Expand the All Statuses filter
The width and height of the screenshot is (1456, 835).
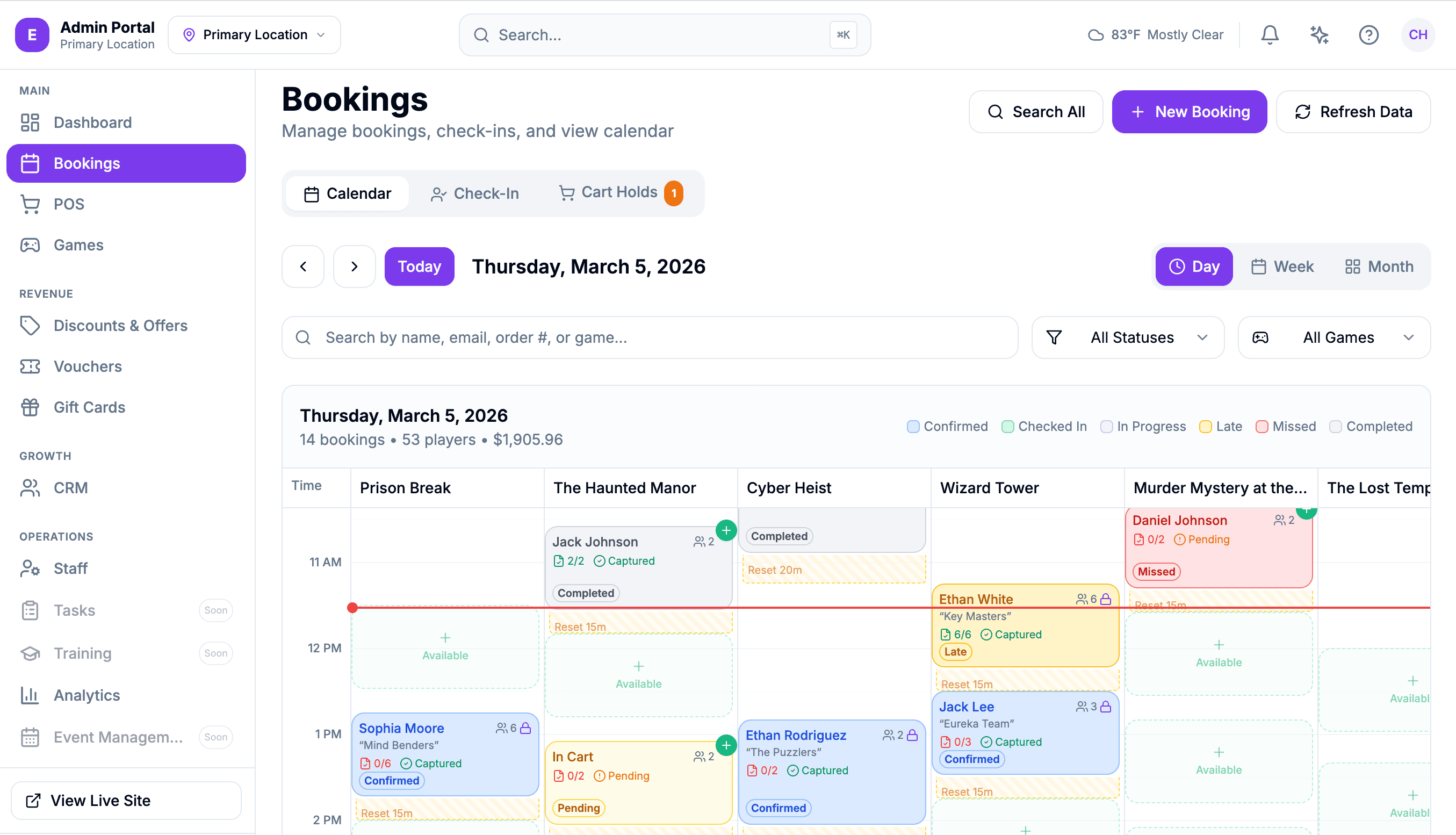pyautogui.click(x=1127, y=337)
